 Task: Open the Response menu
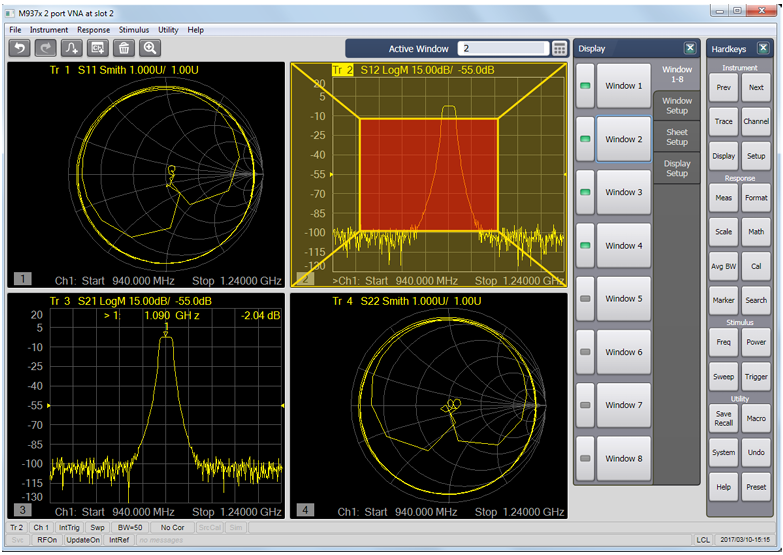(93, 30)
